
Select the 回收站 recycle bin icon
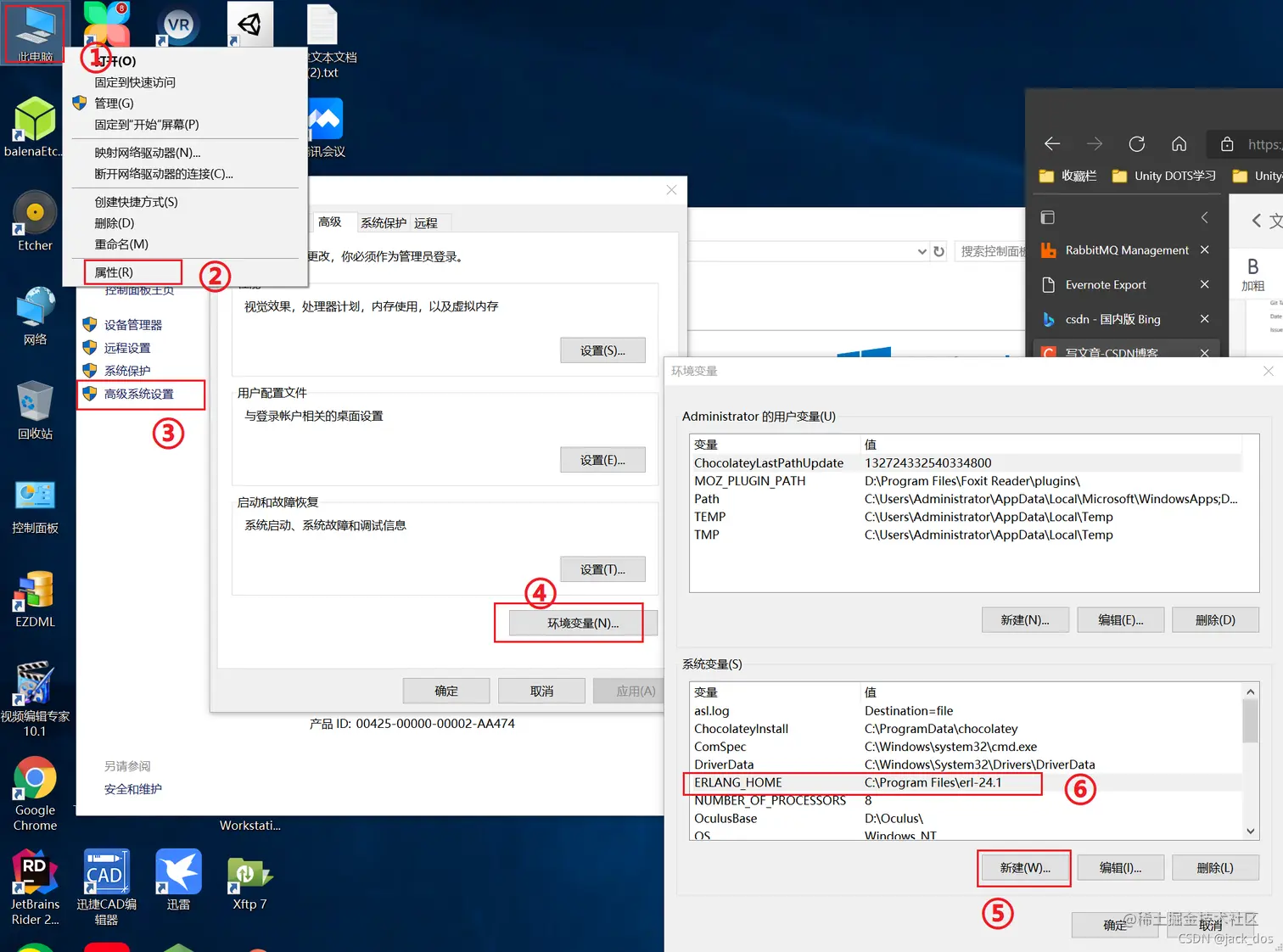click(35, 409)
